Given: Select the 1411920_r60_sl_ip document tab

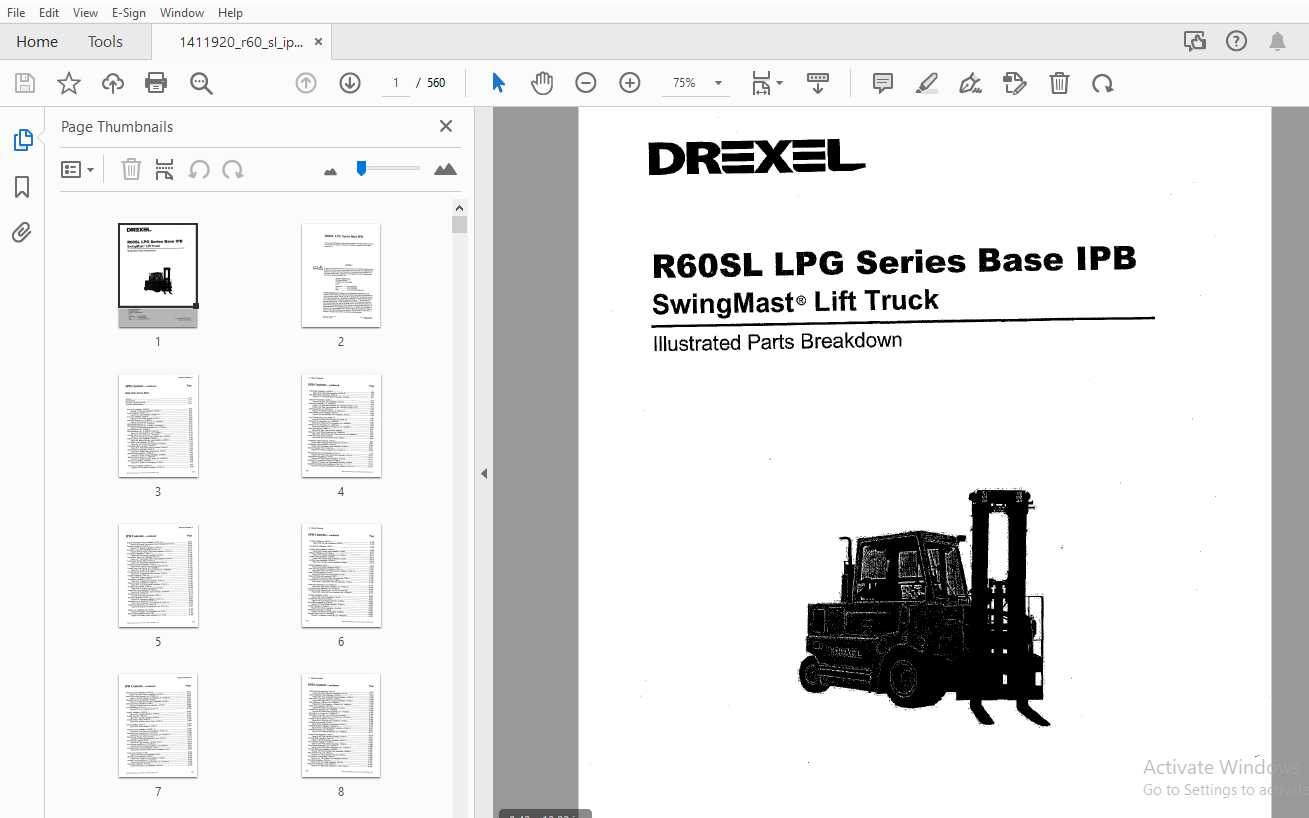Looking at the screenshot, I should [x=240, y=42].
